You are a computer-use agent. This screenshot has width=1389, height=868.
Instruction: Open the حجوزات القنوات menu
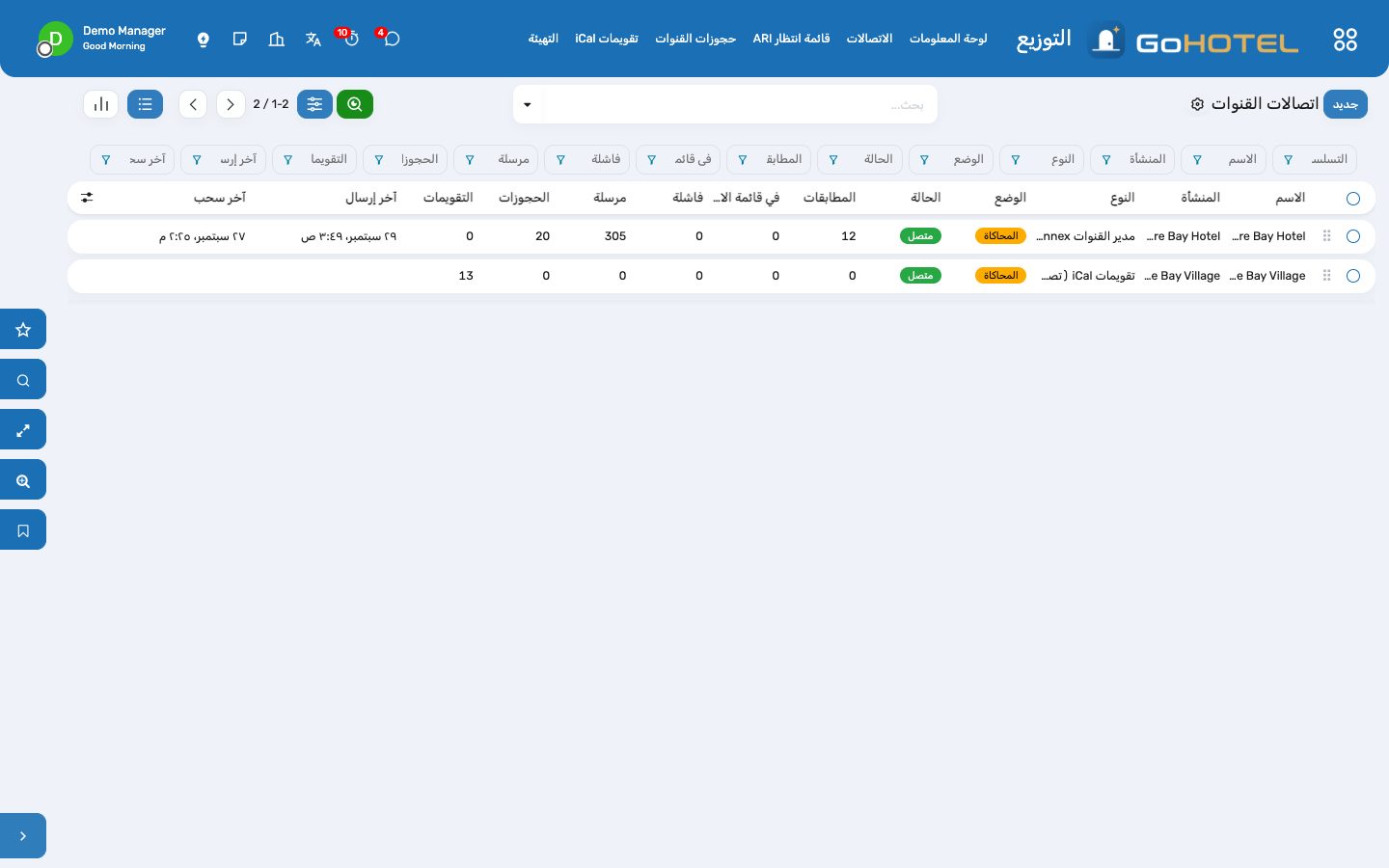tap(695, 39)
